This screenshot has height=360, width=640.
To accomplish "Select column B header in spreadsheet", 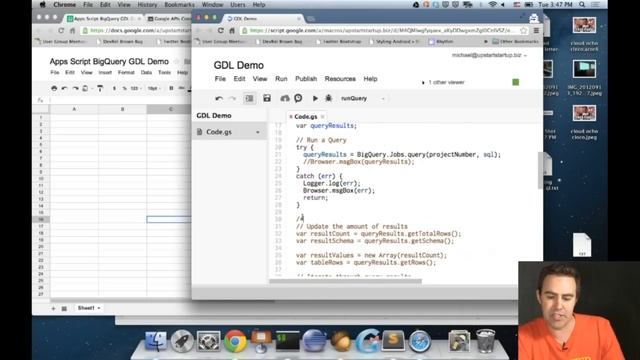I will [x=122, y=109].
